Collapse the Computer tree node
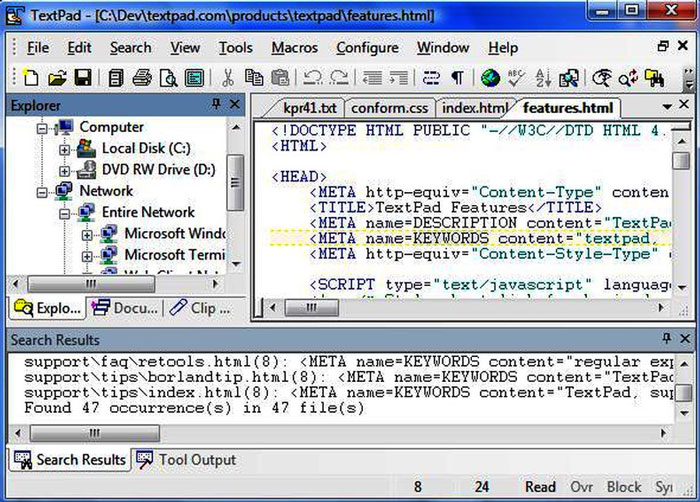Screen dimensions: 700x502 42,129
